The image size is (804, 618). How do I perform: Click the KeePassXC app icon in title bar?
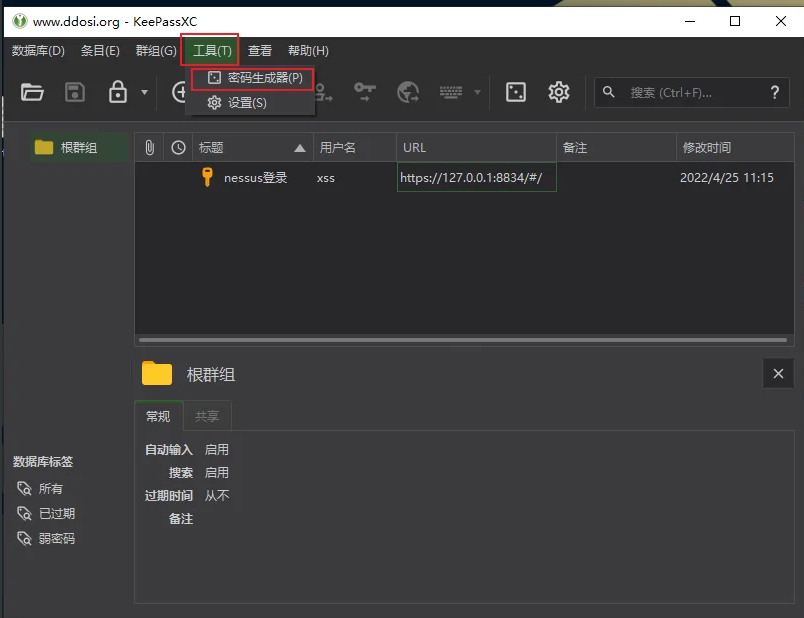[19, 22]
